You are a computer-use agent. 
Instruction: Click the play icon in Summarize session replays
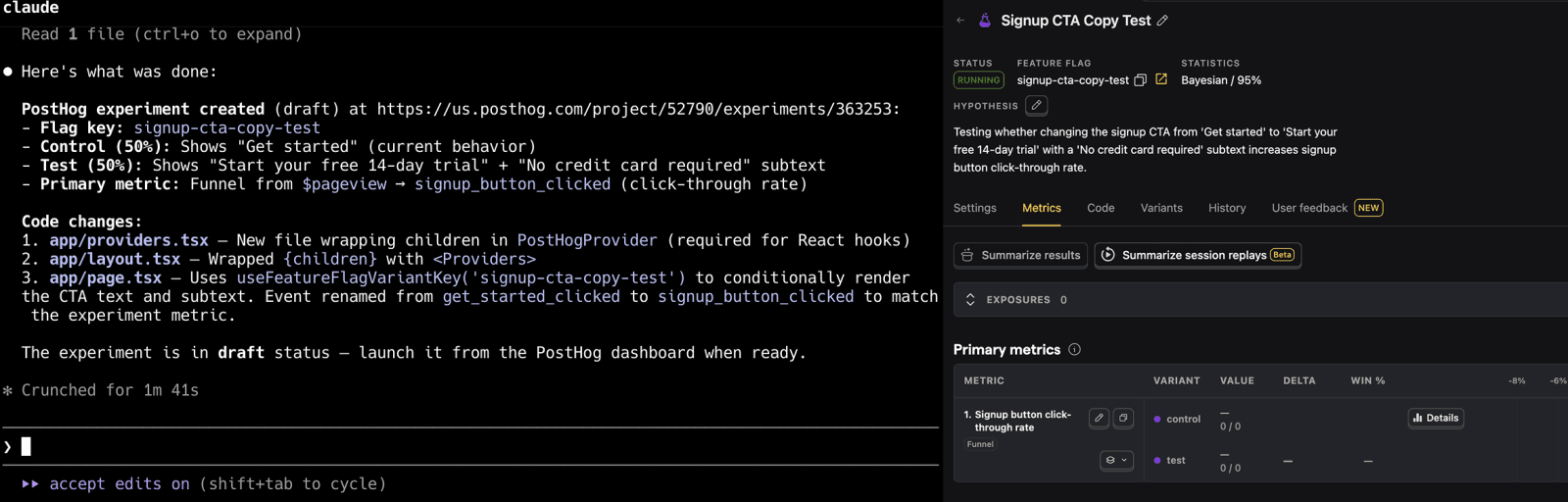click(x=1107, y=255)
